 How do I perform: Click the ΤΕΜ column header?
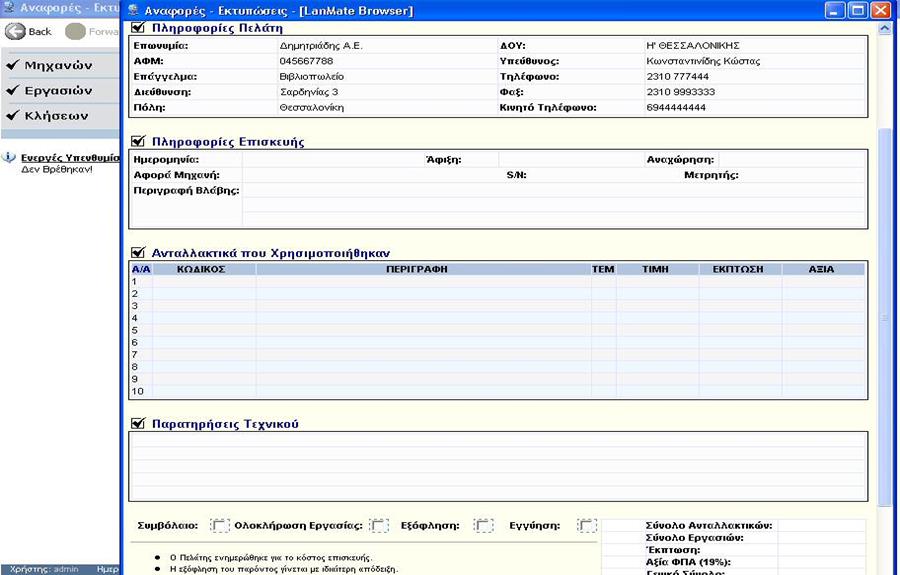603,269
